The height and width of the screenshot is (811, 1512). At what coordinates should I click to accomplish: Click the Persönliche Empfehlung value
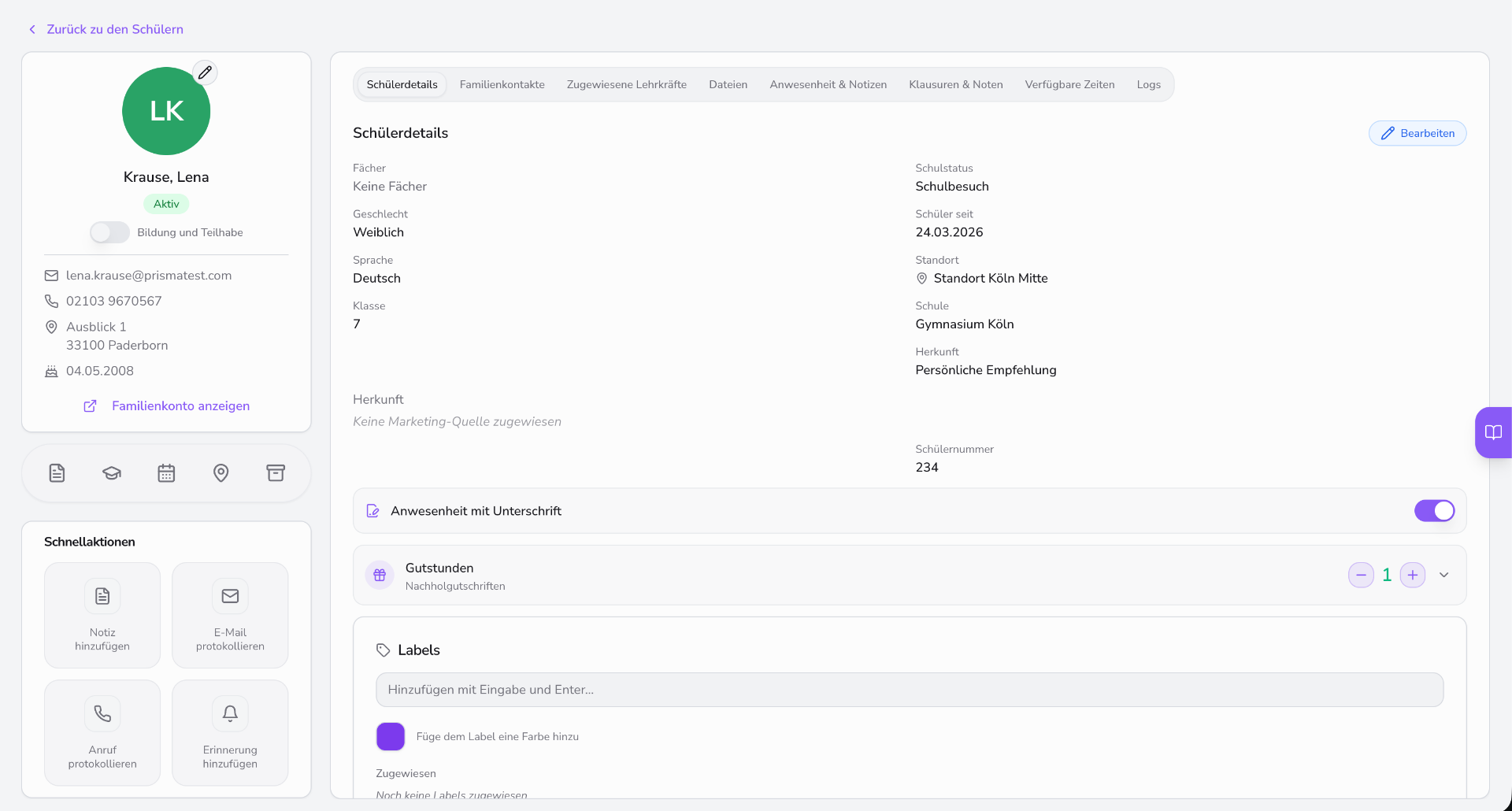986,370
